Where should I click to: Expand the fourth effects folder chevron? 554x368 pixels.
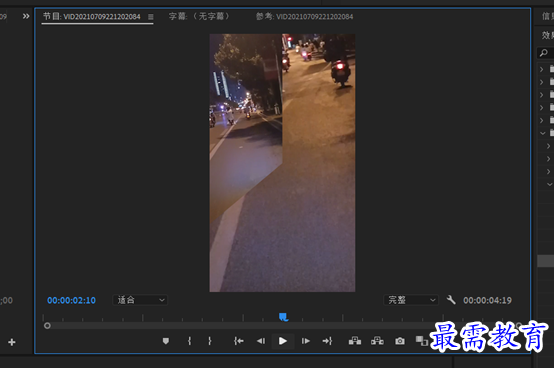(542, 107)
